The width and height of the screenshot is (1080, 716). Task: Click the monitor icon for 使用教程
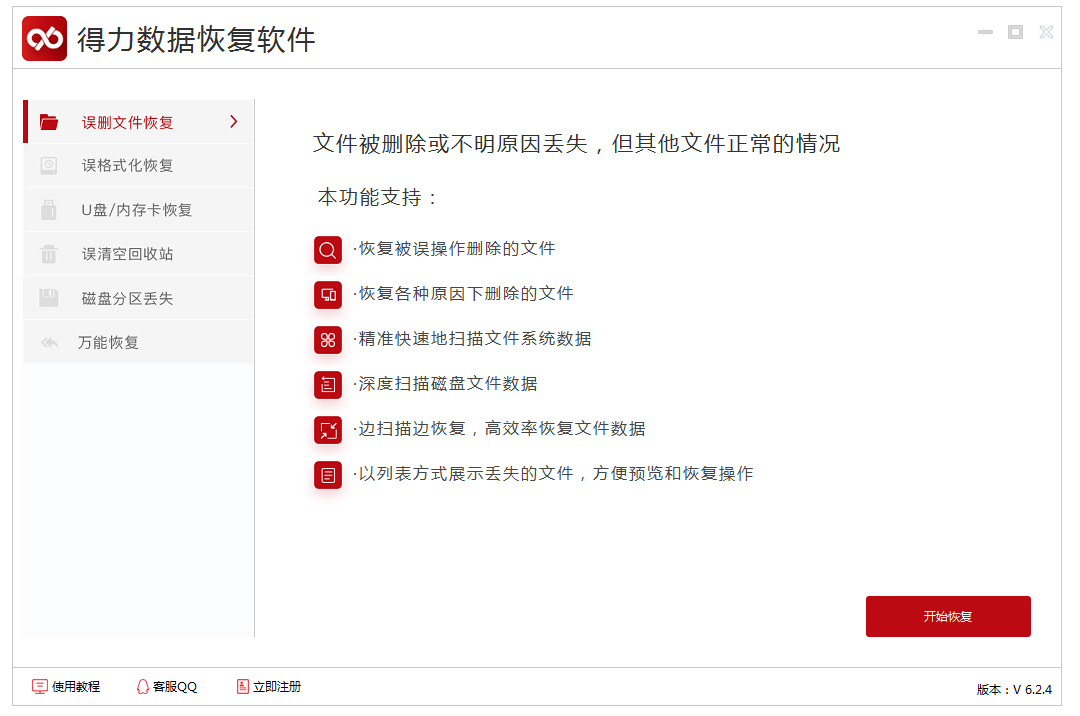click(39, 686)
